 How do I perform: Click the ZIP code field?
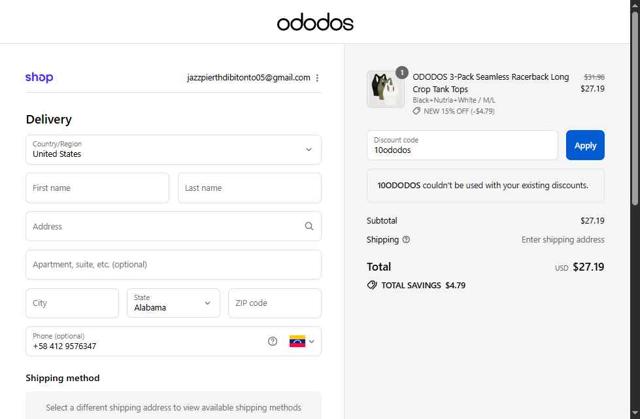[x=275, y=303]
